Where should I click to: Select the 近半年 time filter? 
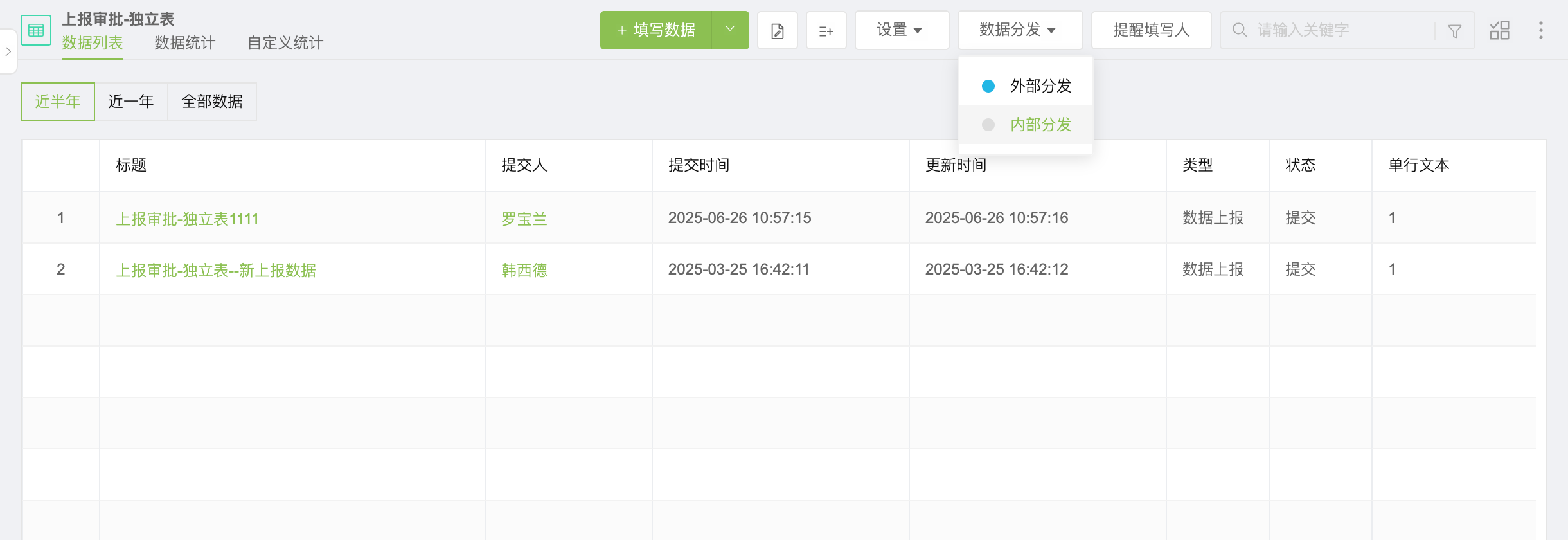pyautogui.click(x=58, y=102)
